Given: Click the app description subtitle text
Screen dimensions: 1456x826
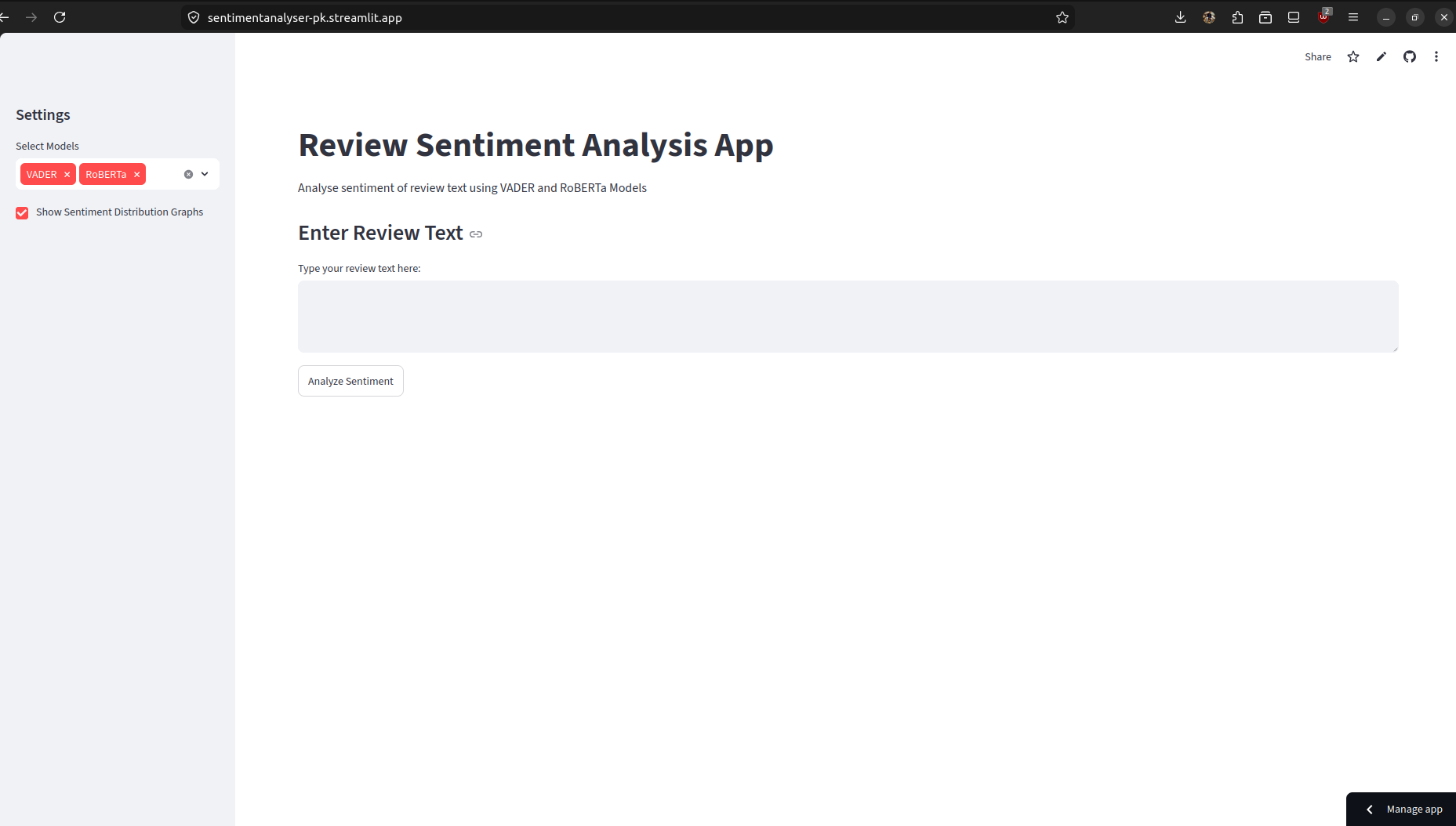Looking at the screenshot, I should point(472,188).
